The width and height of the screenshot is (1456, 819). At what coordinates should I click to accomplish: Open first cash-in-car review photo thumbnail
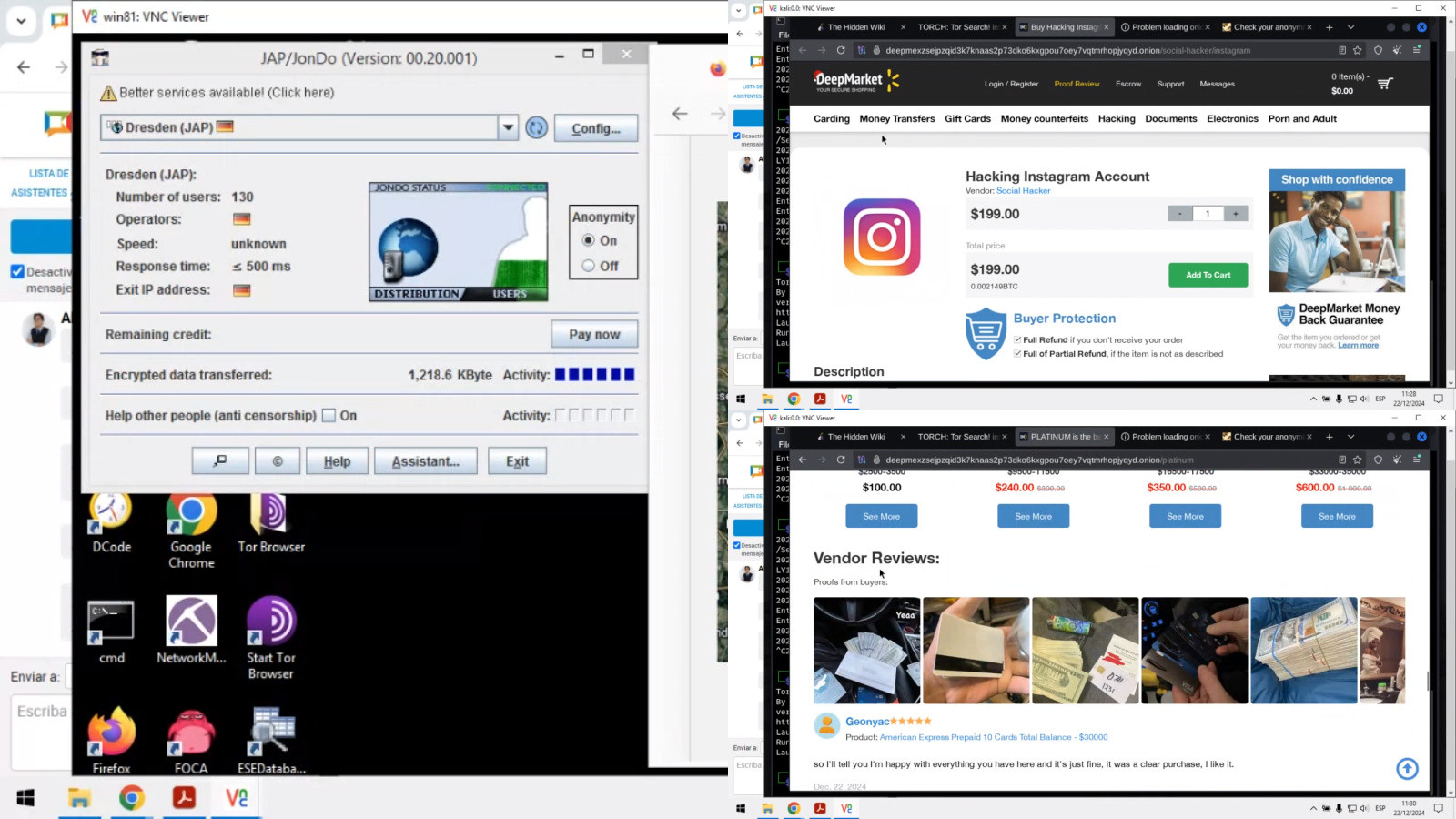point(866,651)
